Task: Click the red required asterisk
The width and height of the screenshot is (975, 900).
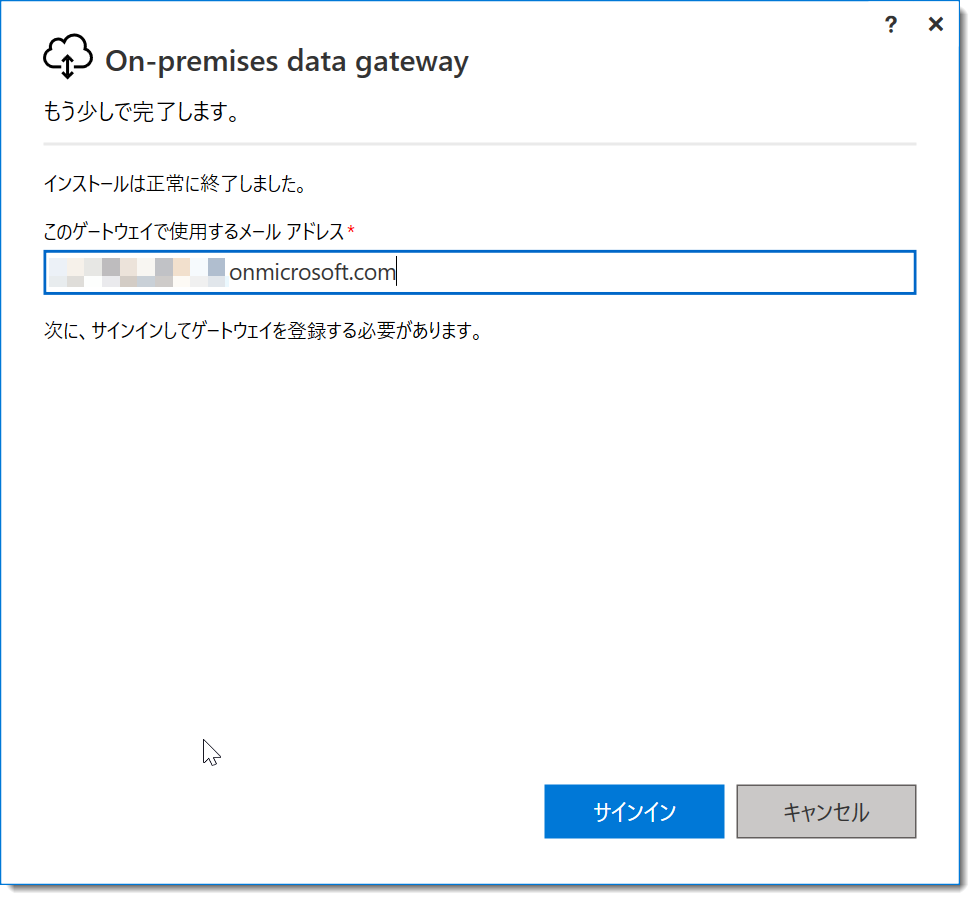Action: (351, 230)
